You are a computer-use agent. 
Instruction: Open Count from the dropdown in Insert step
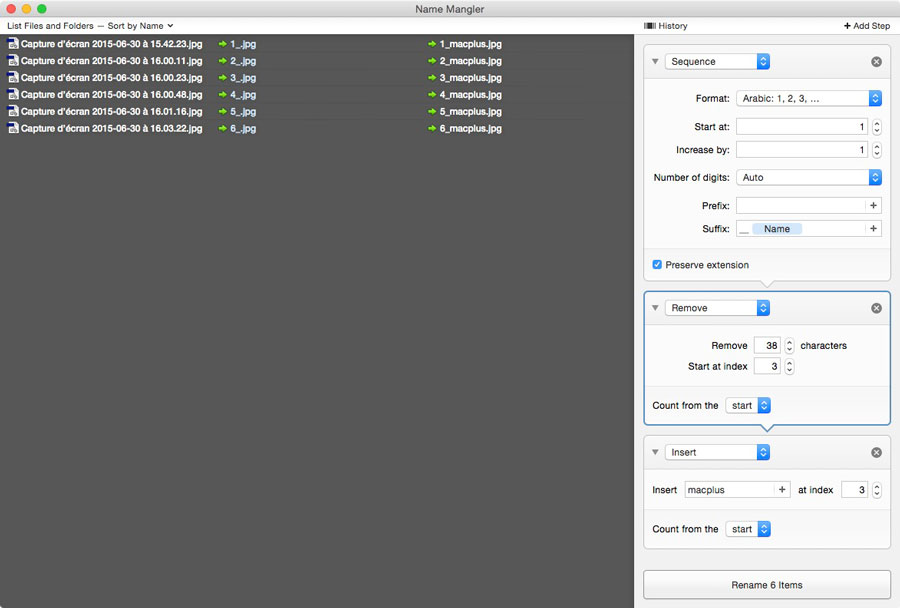(748, 529)
